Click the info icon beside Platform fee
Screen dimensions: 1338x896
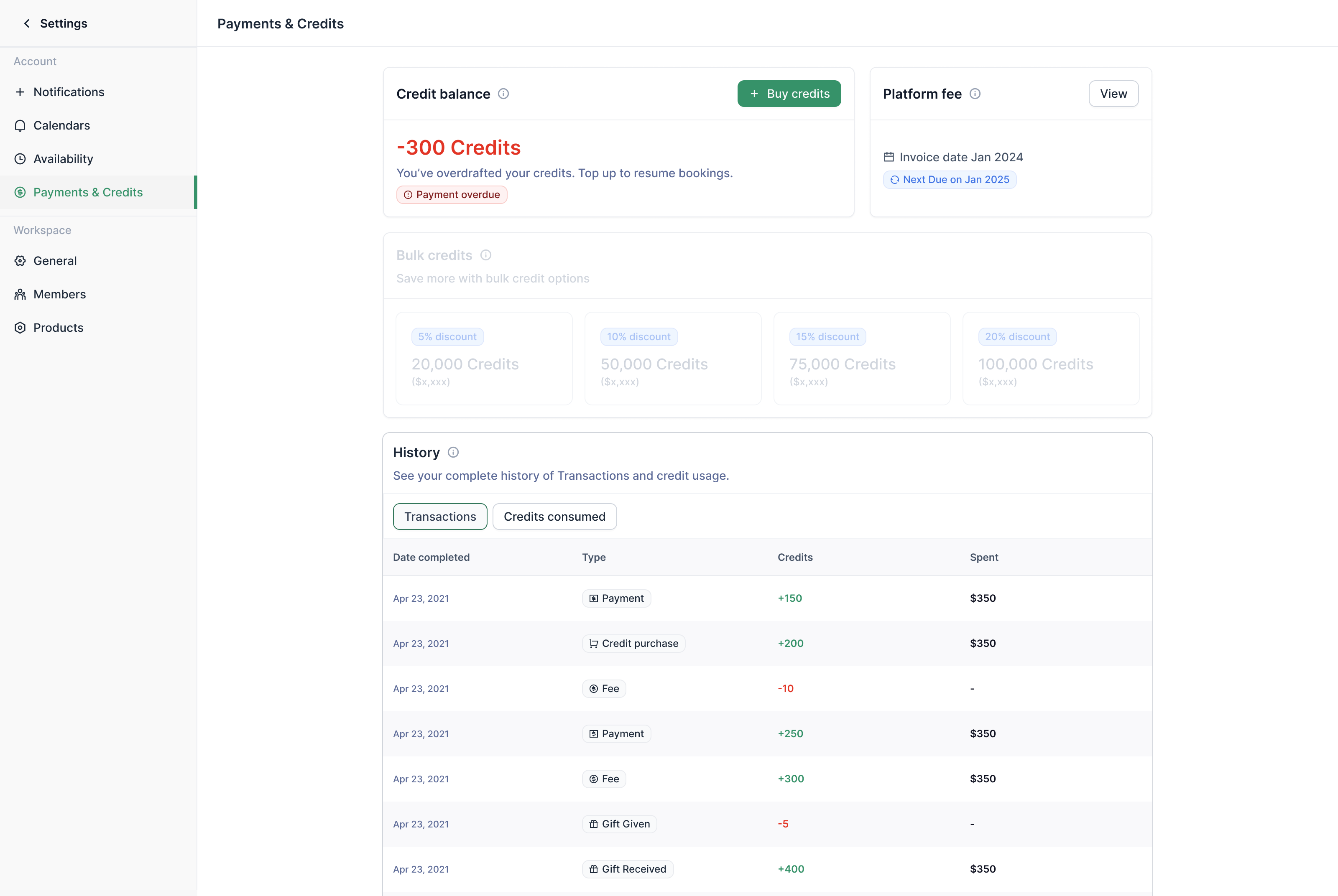coord(975,94)
